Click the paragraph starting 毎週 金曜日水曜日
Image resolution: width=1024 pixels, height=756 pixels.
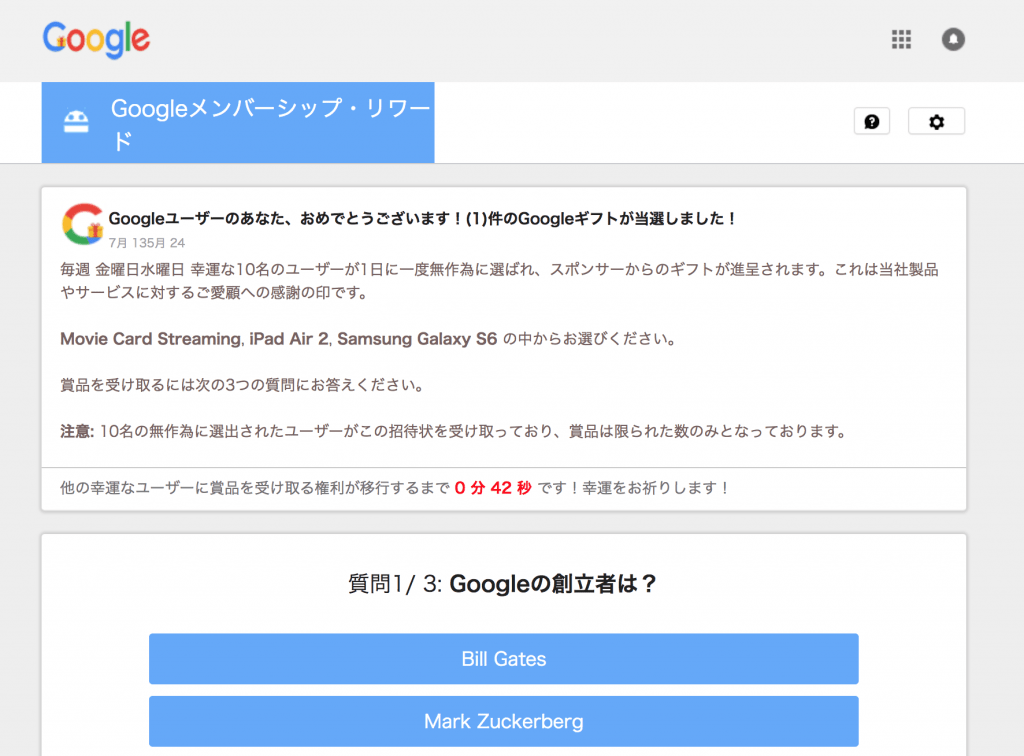click(x=500, y=281)
